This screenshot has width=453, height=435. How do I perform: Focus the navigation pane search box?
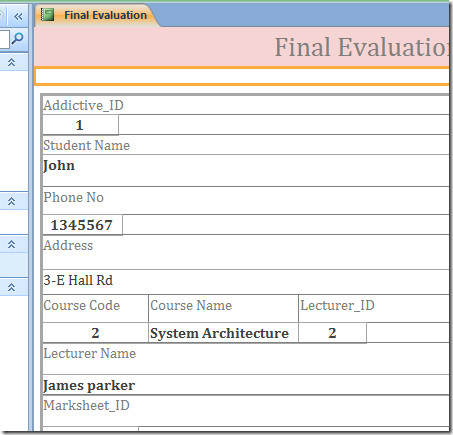[4, 39]
